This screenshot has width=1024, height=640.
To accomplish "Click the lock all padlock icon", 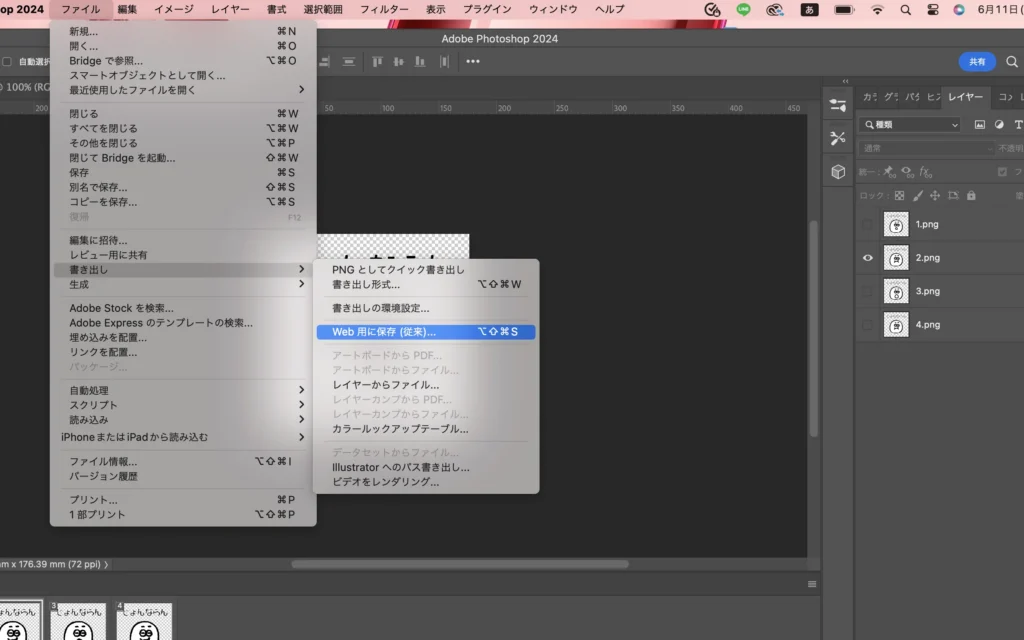I will [x=971, y=196].
